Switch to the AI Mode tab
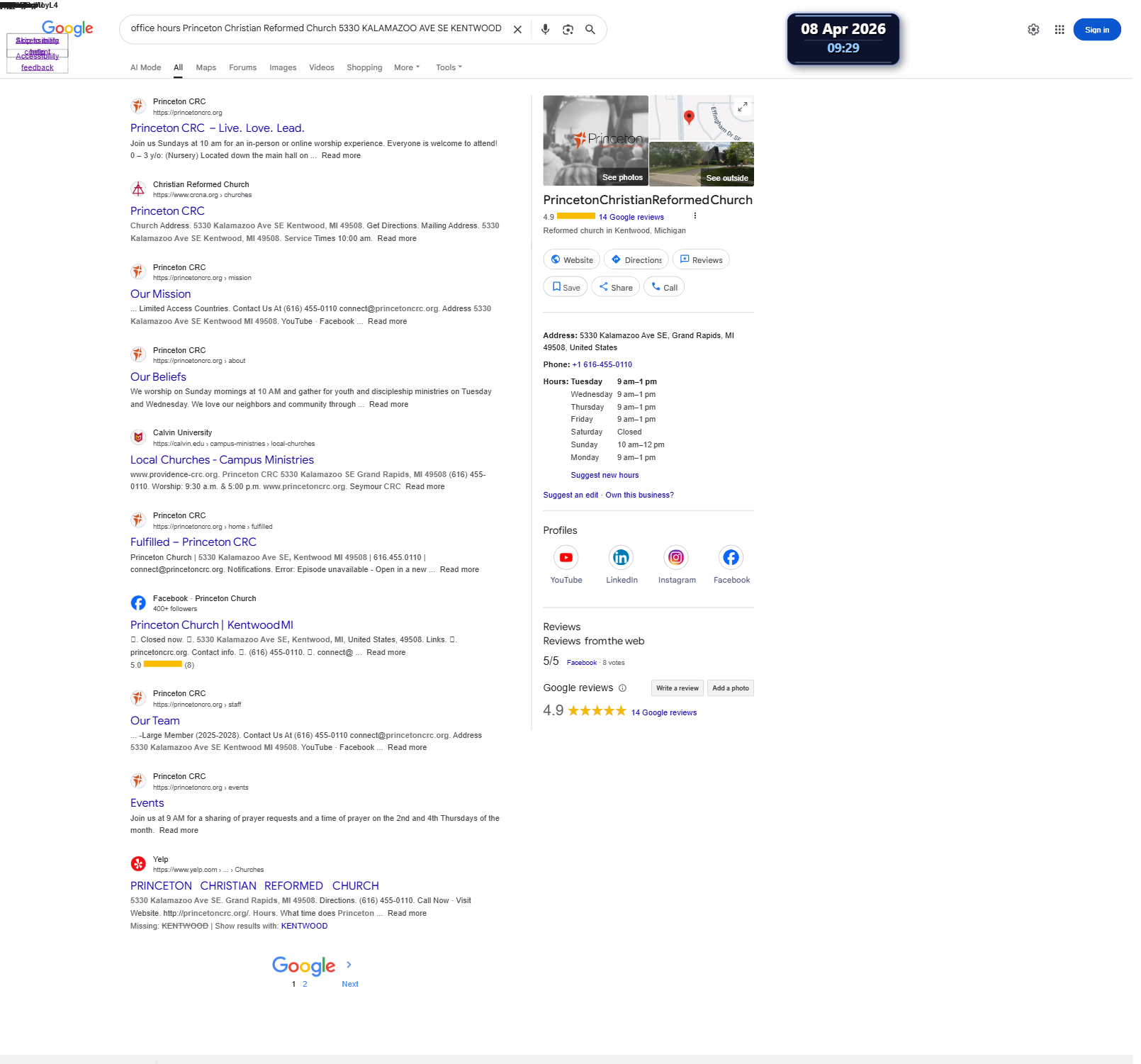This screenshot has width=1141, height=1064. (x=145, y=68)
